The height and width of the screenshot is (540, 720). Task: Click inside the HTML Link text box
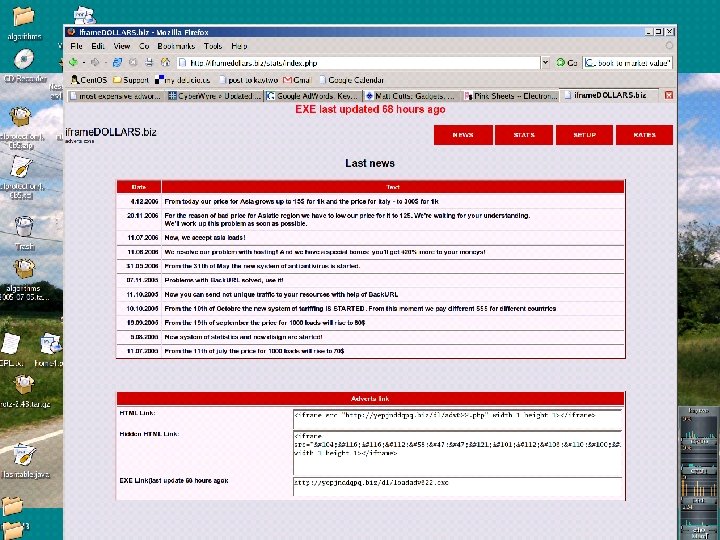click(x=457, y=419)
